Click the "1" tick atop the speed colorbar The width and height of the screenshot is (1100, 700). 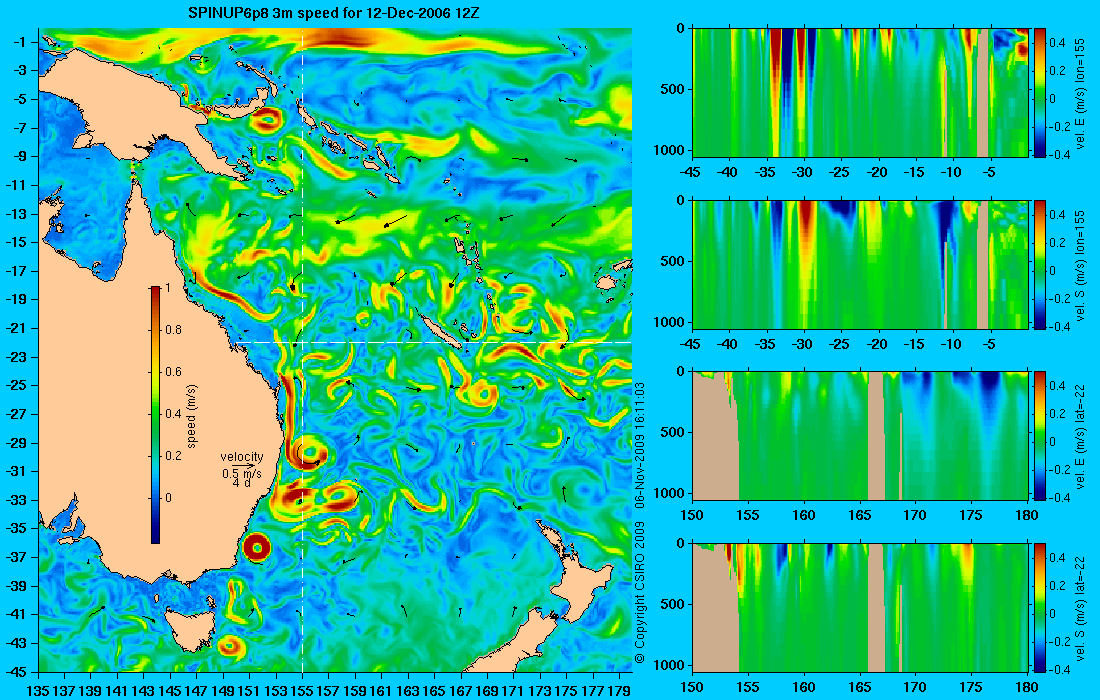click(x=168, y=288)
